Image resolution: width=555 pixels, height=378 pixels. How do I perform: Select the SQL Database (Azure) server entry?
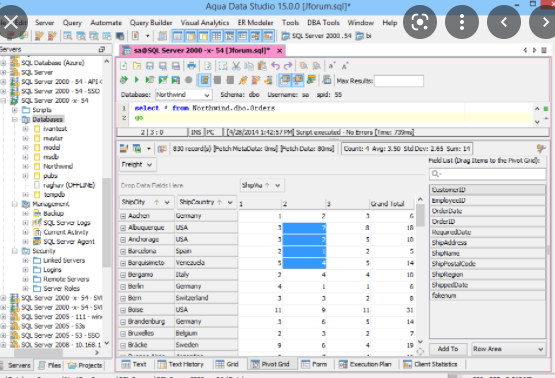pyautogui.click(x=53, y=63)
